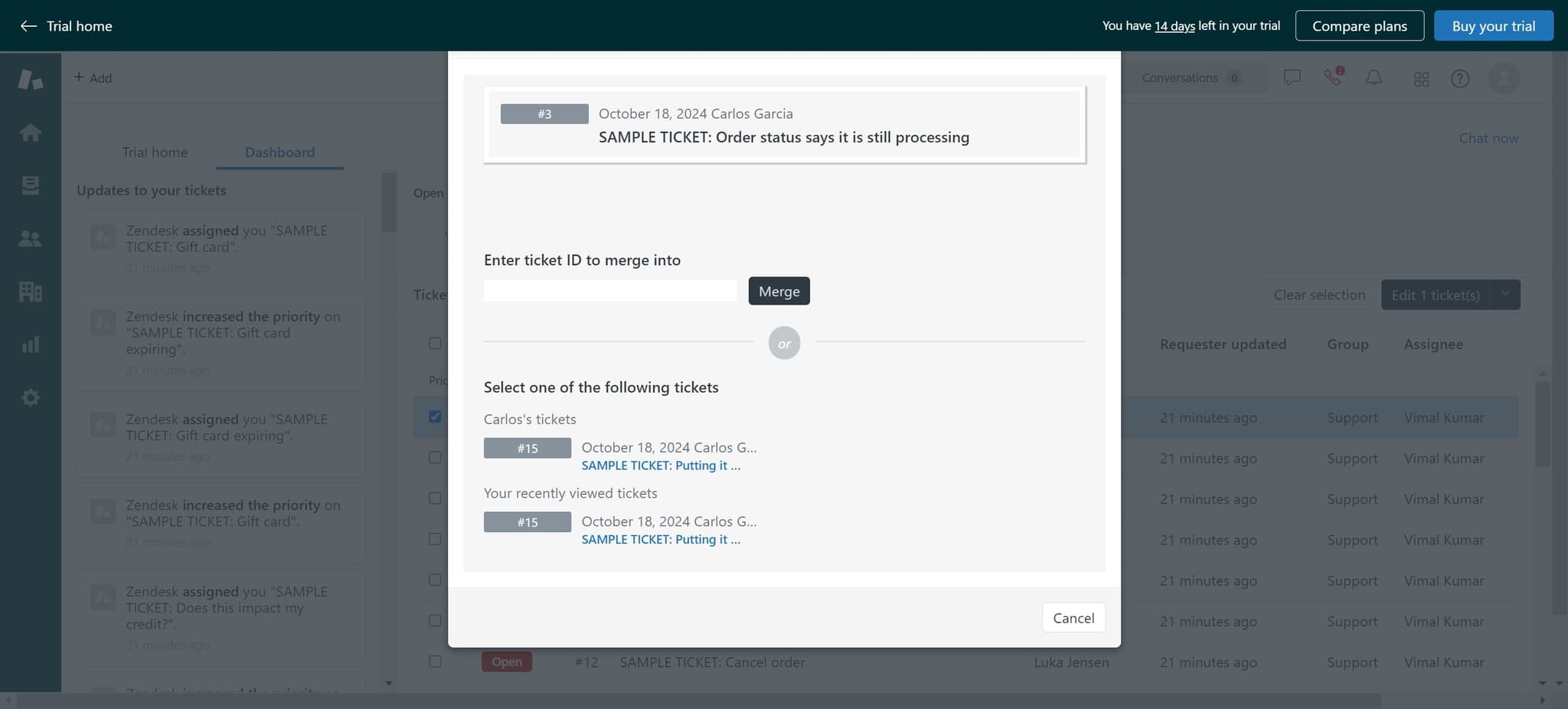The image size is (1568, 709).
Task: Check the checkbox beside ticket #12
Action: coord(435,662)
